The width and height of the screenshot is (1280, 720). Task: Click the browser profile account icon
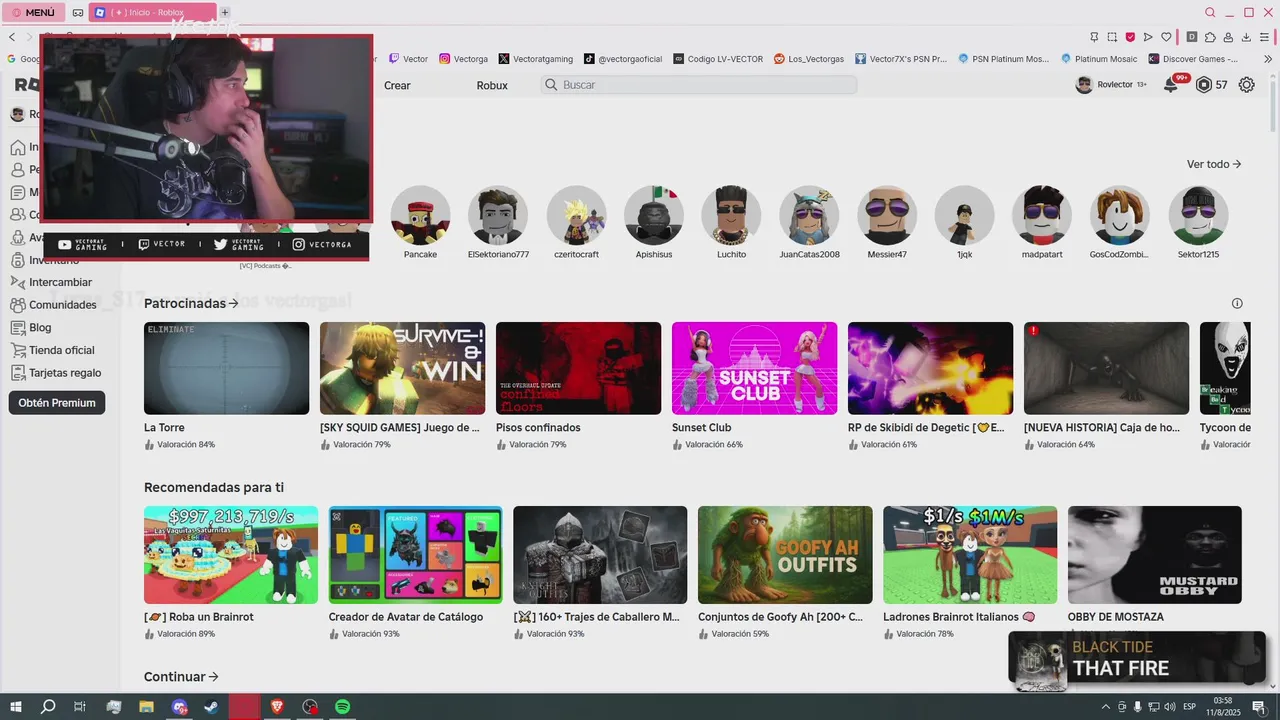(1229, 37)
